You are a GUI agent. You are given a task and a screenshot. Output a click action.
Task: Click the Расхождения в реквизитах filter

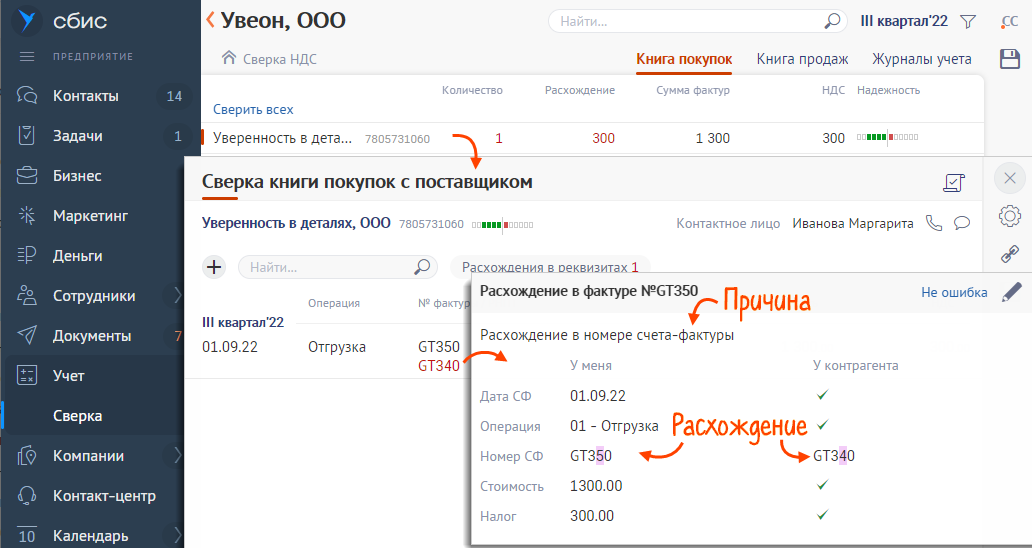550,267
